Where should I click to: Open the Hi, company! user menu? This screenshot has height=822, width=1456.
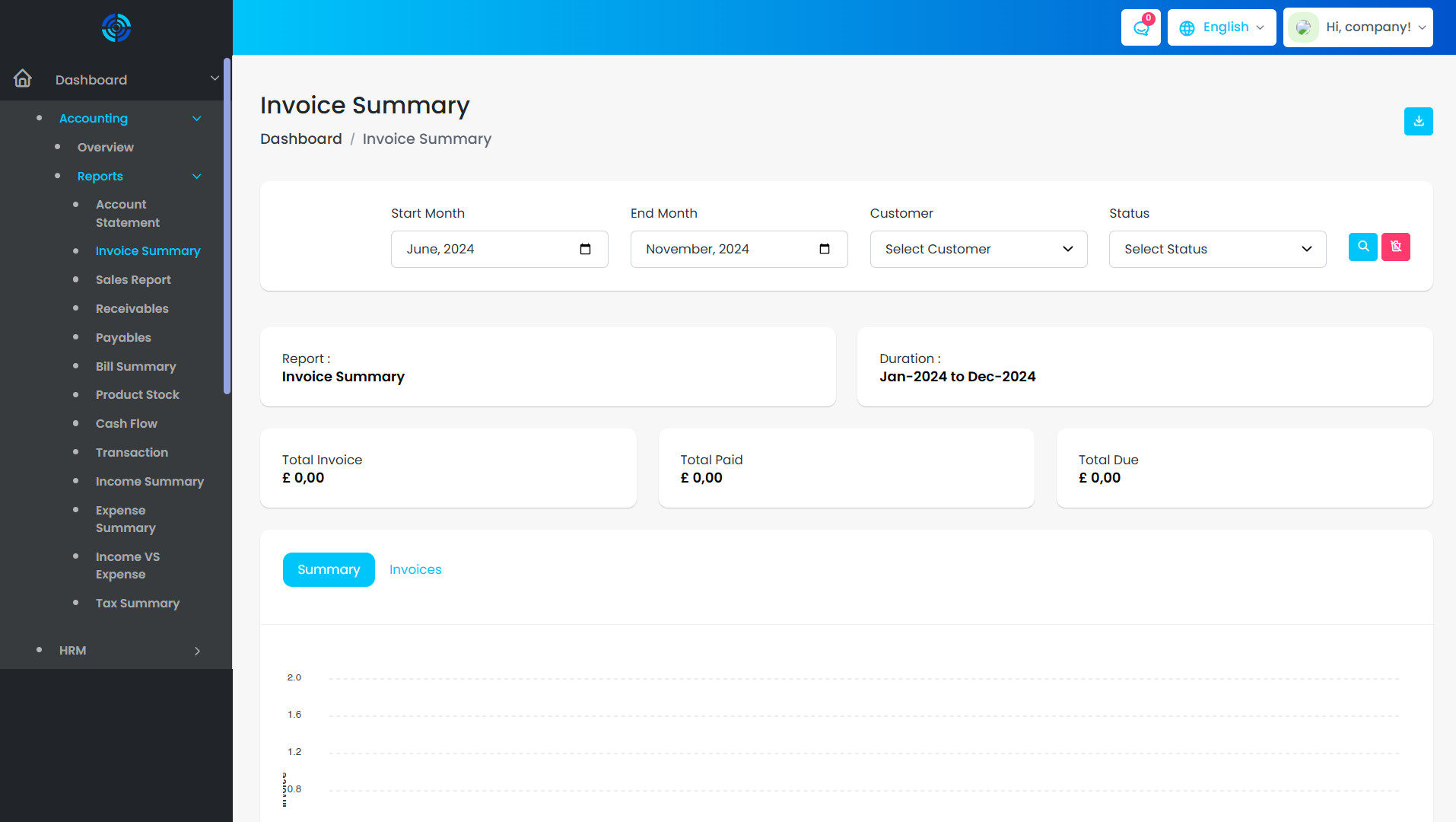tap(1358, 27)
